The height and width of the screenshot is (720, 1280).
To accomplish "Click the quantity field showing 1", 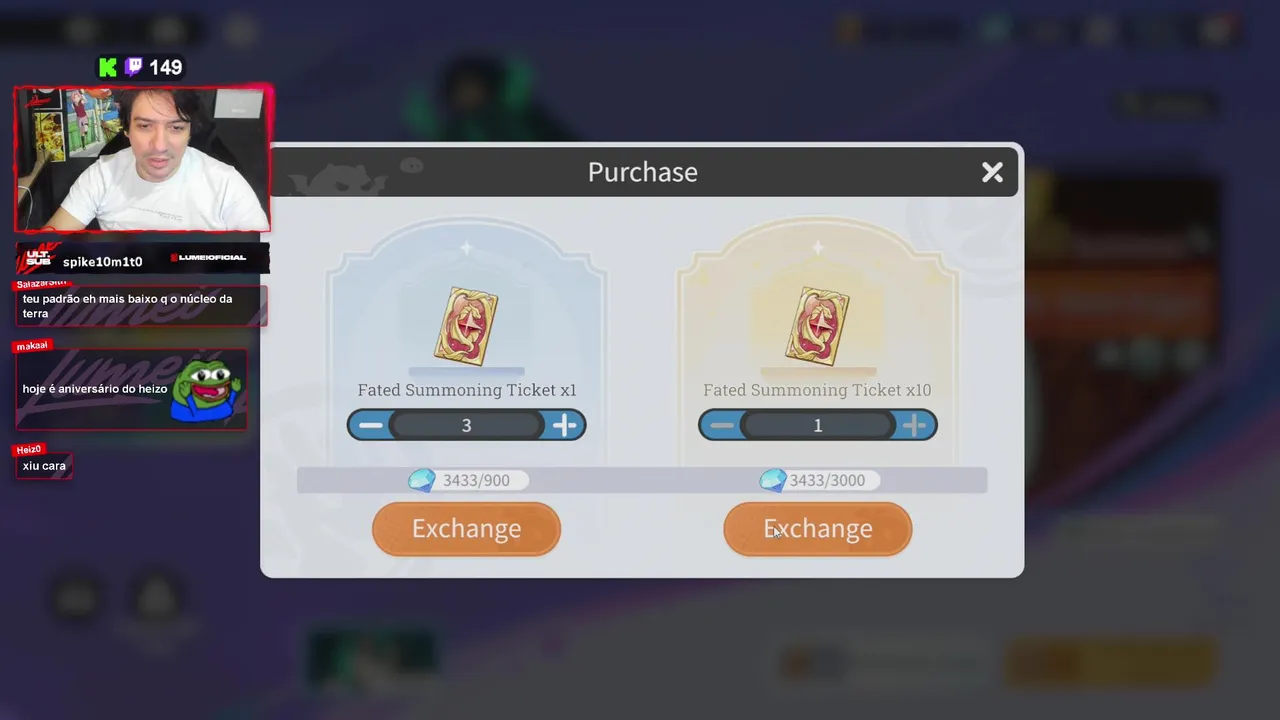I will point(818,425).
